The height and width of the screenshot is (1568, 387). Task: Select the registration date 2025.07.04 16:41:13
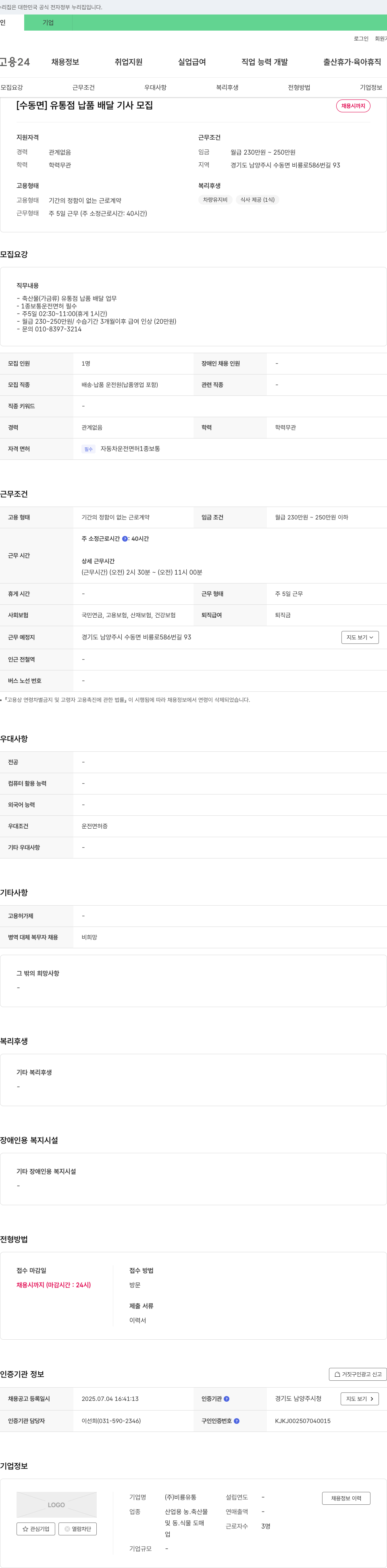click(110, 1399)
